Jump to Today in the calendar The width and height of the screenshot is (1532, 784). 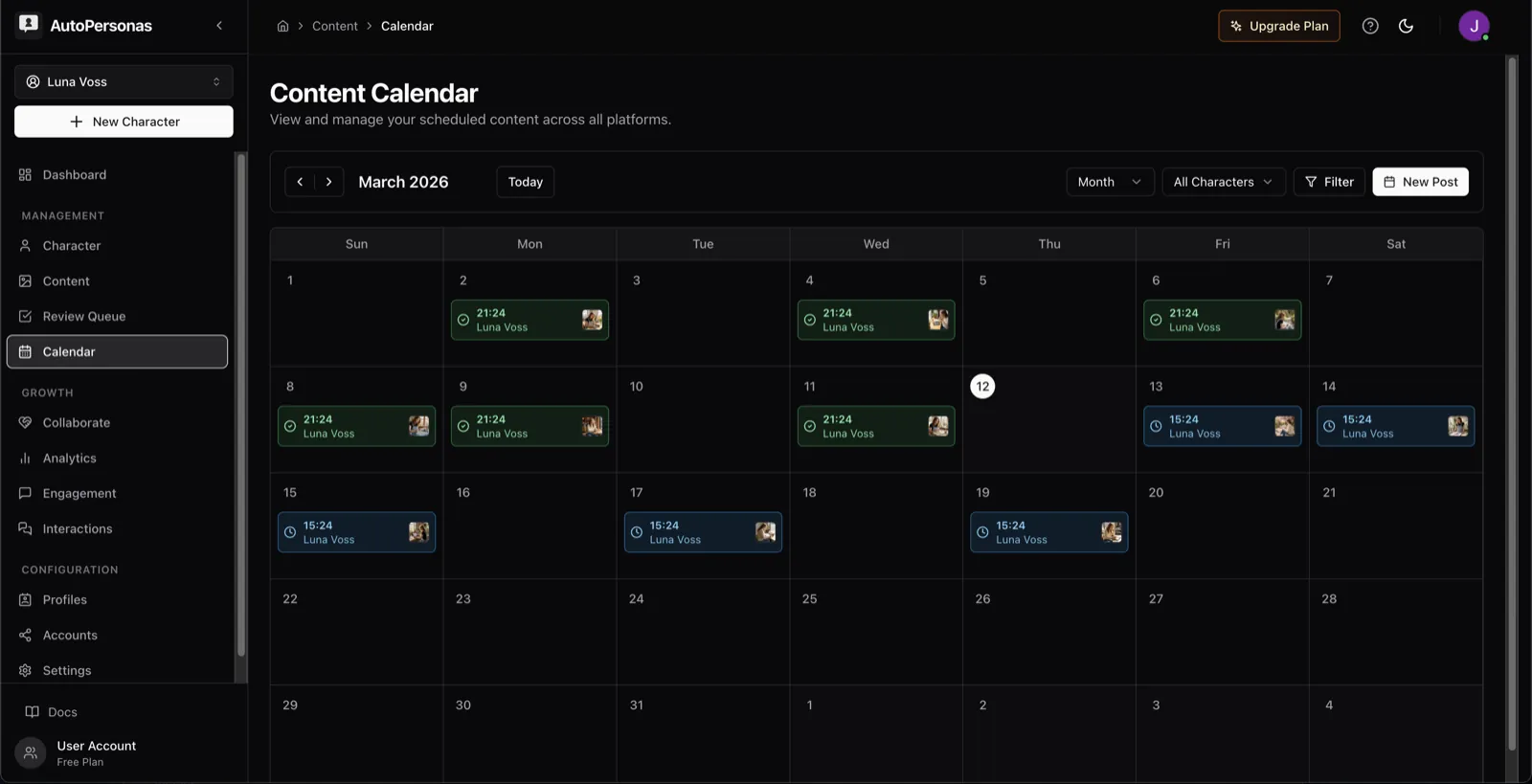point(525,182)
